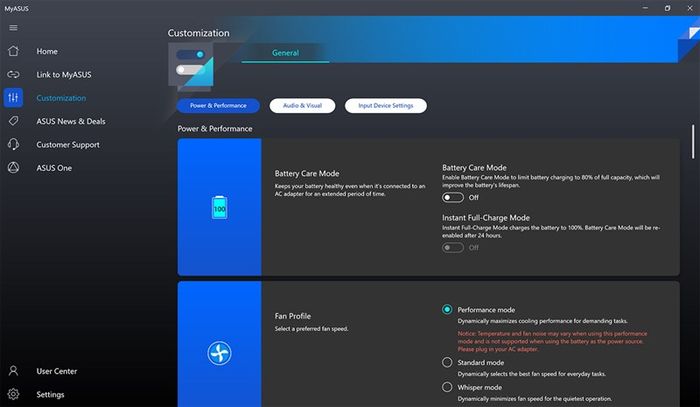The image size is (700, 407).
Task: Click the vertical scrollbar thumb
Action: (x=693, y=141)
